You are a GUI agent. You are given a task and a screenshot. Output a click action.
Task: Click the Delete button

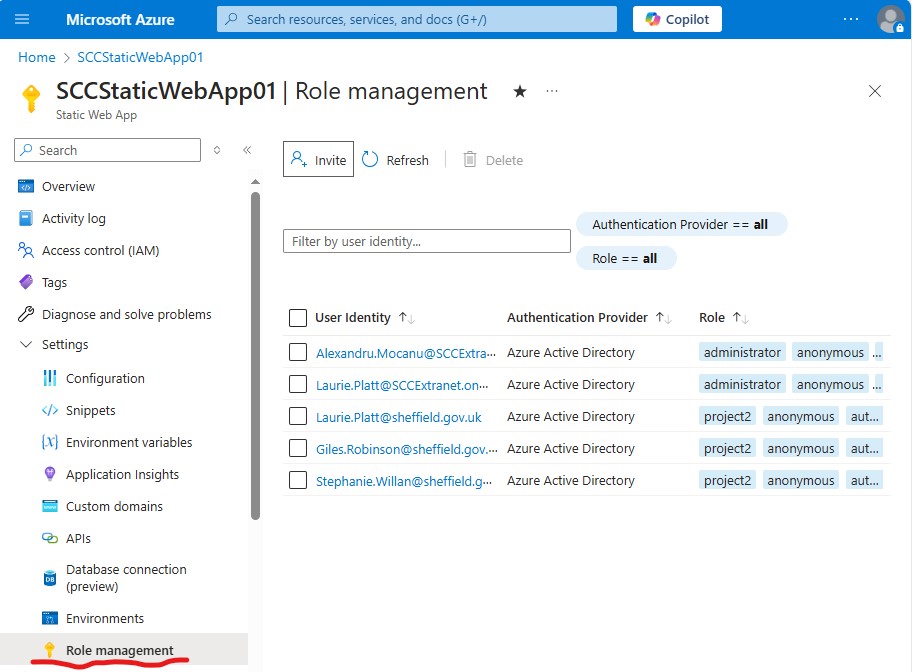click(x=493, y=159)
